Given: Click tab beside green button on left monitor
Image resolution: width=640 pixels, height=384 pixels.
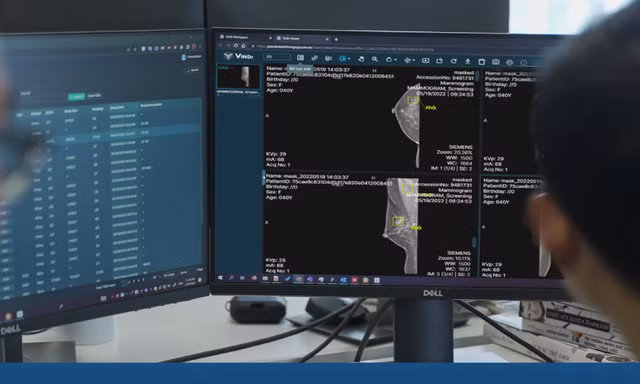Looking at the screenshot, I should coord(95,96).
